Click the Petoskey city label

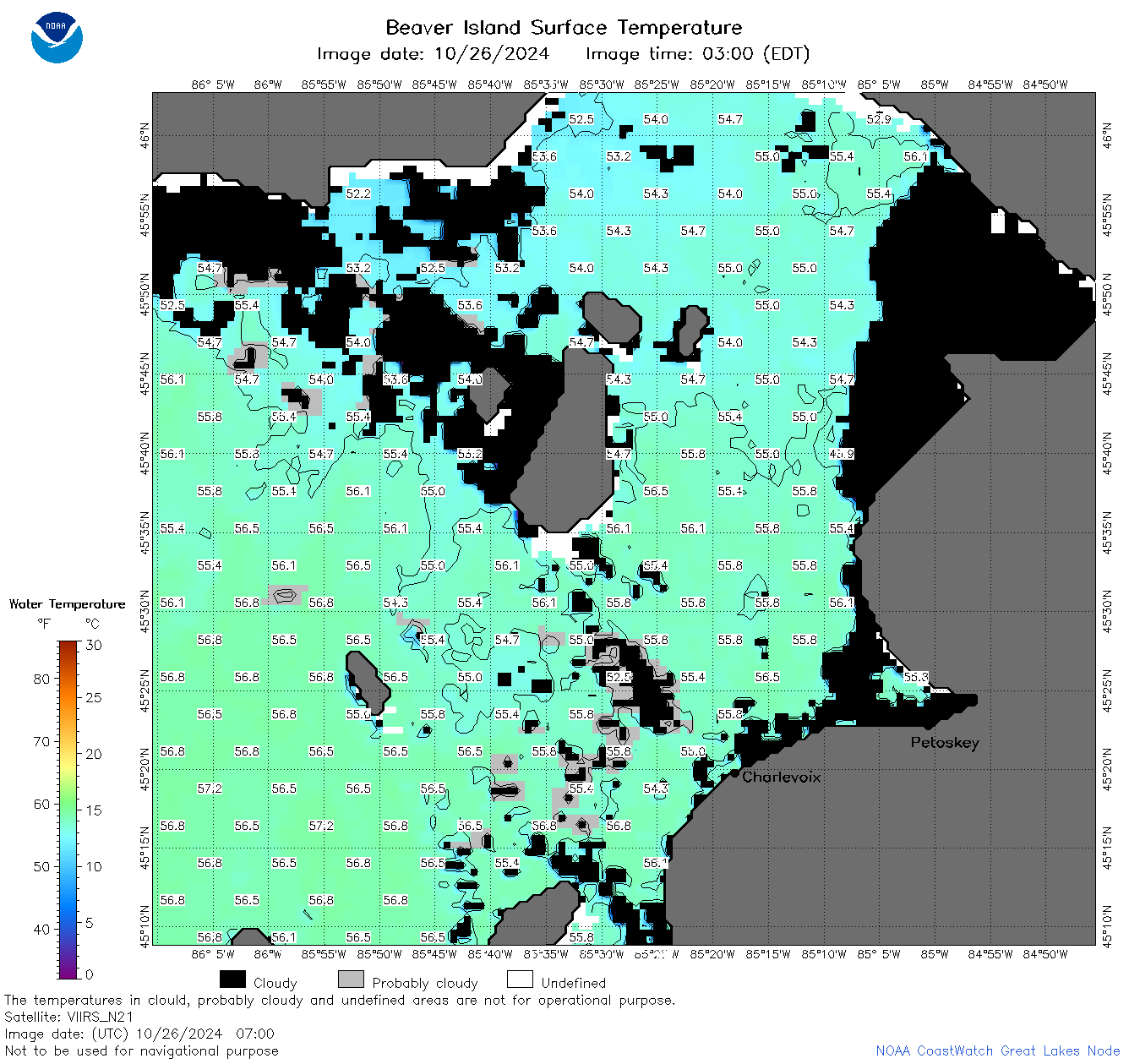tap(945, 743)
